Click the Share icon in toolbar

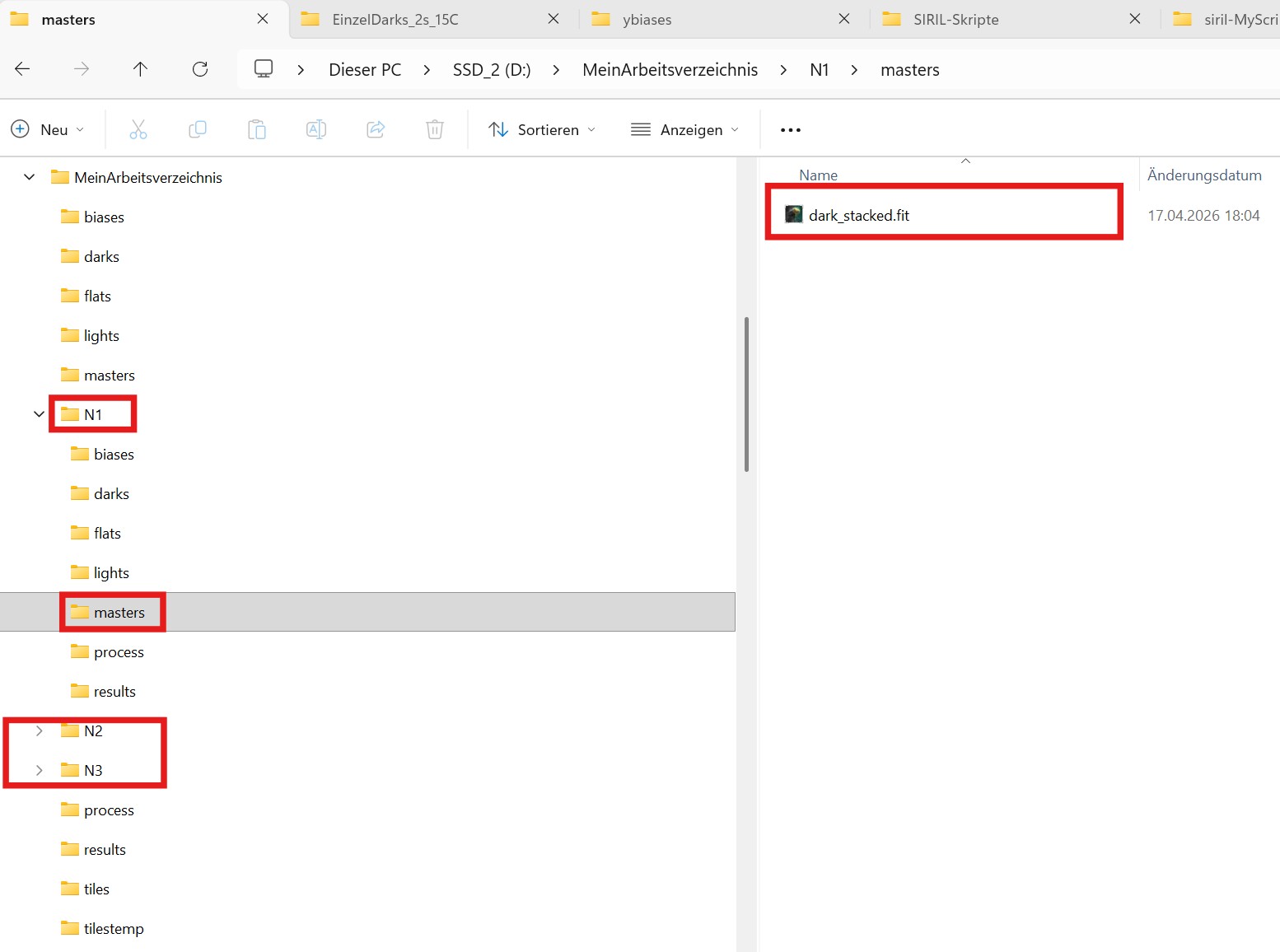click(x=376, y=129)
